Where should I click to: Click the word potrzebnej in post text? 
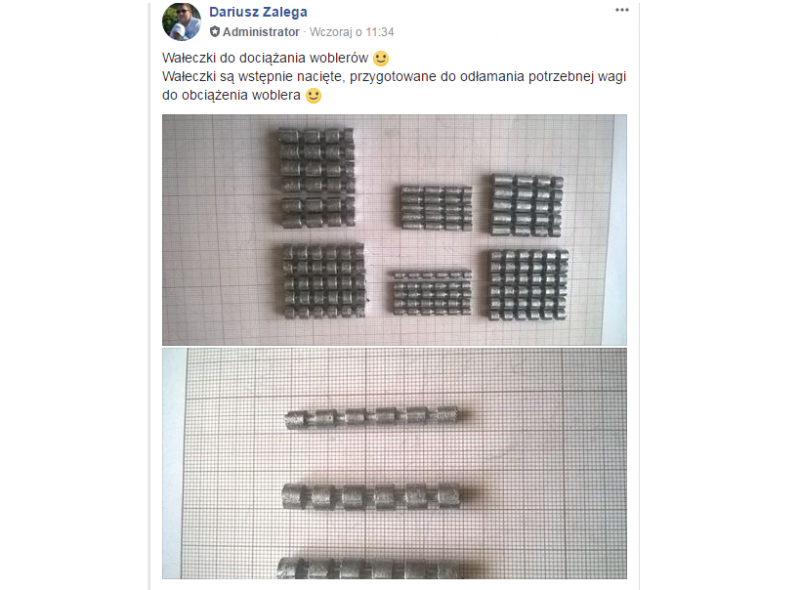point(561,77)
